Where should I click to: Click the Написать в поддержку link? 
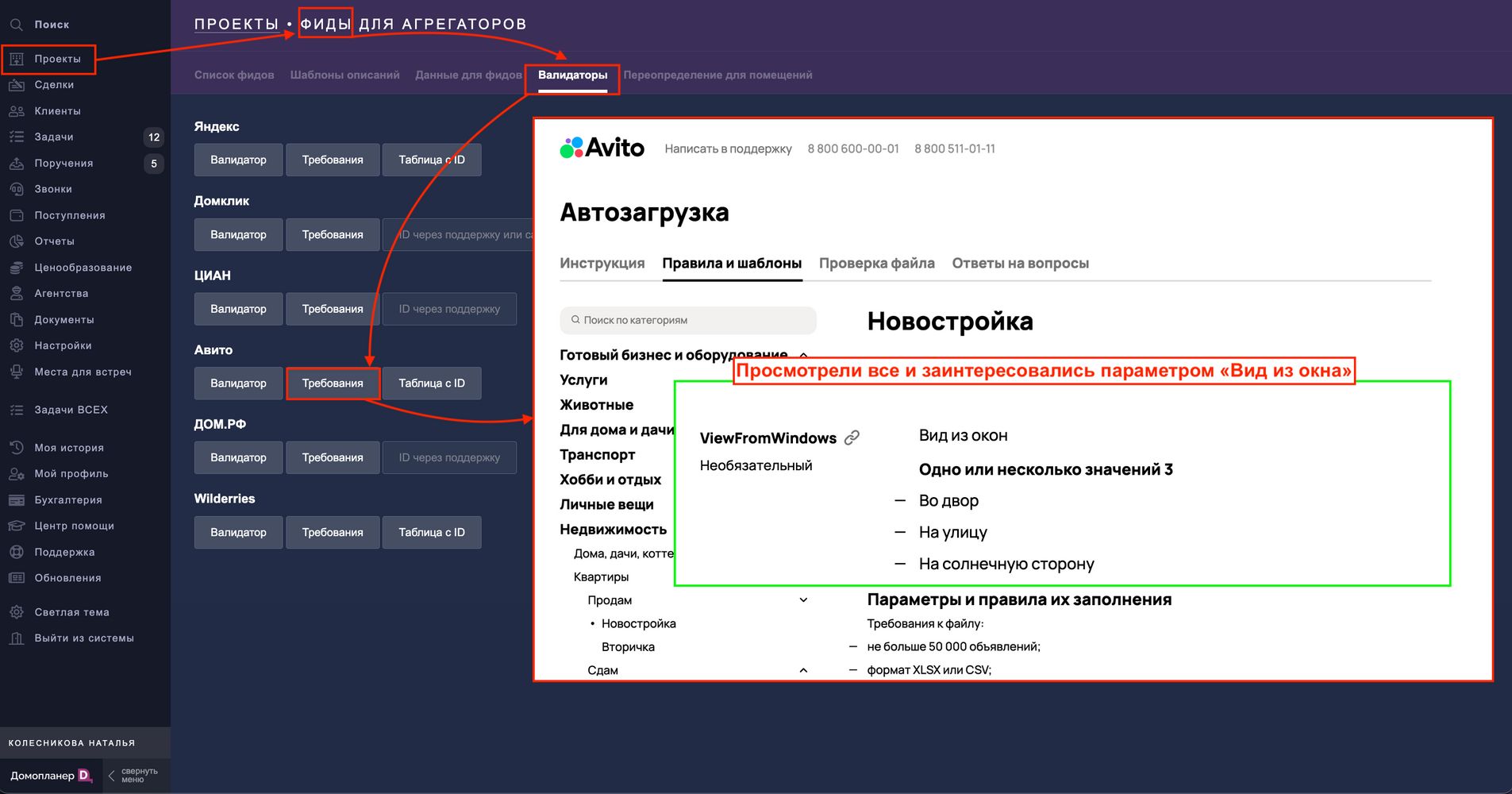[728, 148]
